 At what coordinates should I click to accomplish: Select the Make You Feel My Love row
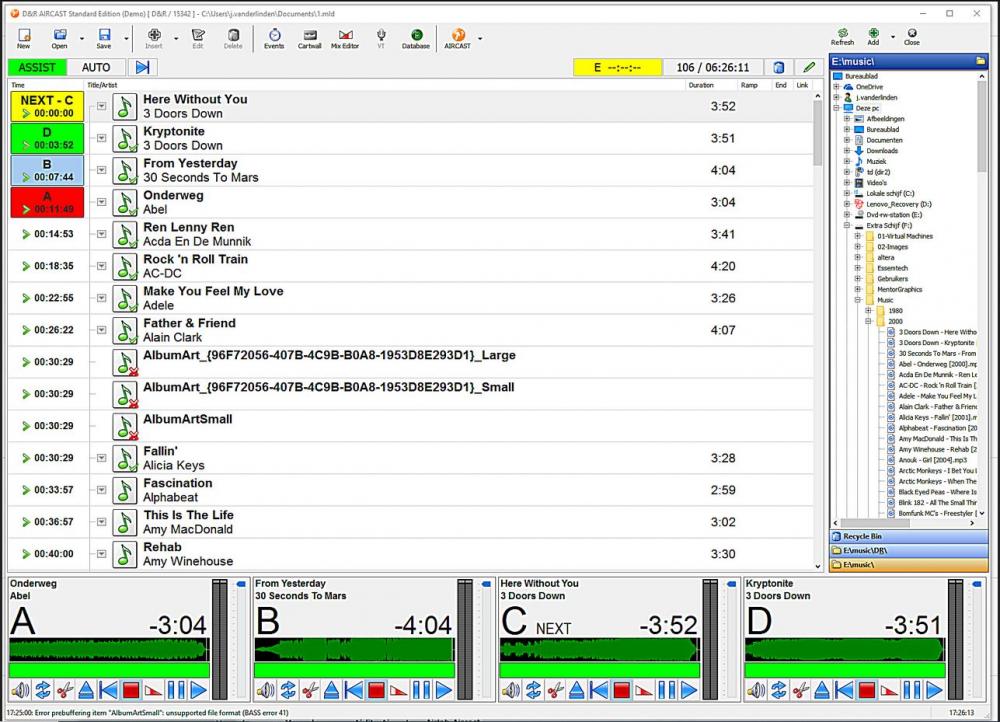coord(411,298)
